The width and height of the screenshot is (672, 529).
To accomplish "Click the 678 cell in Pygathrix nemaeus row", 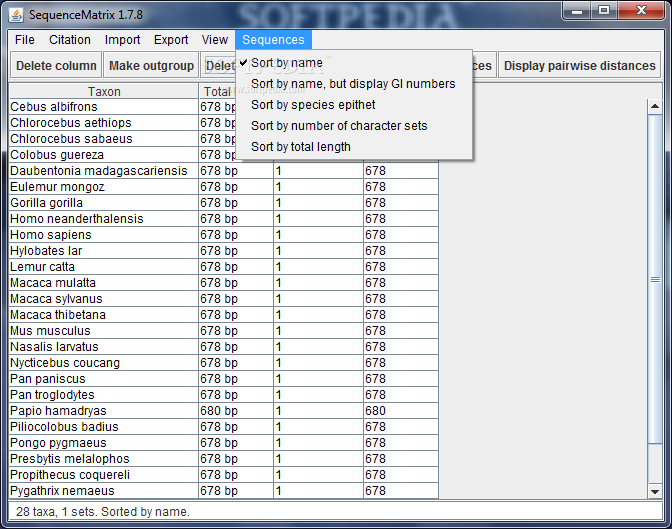I will point(401,491).
